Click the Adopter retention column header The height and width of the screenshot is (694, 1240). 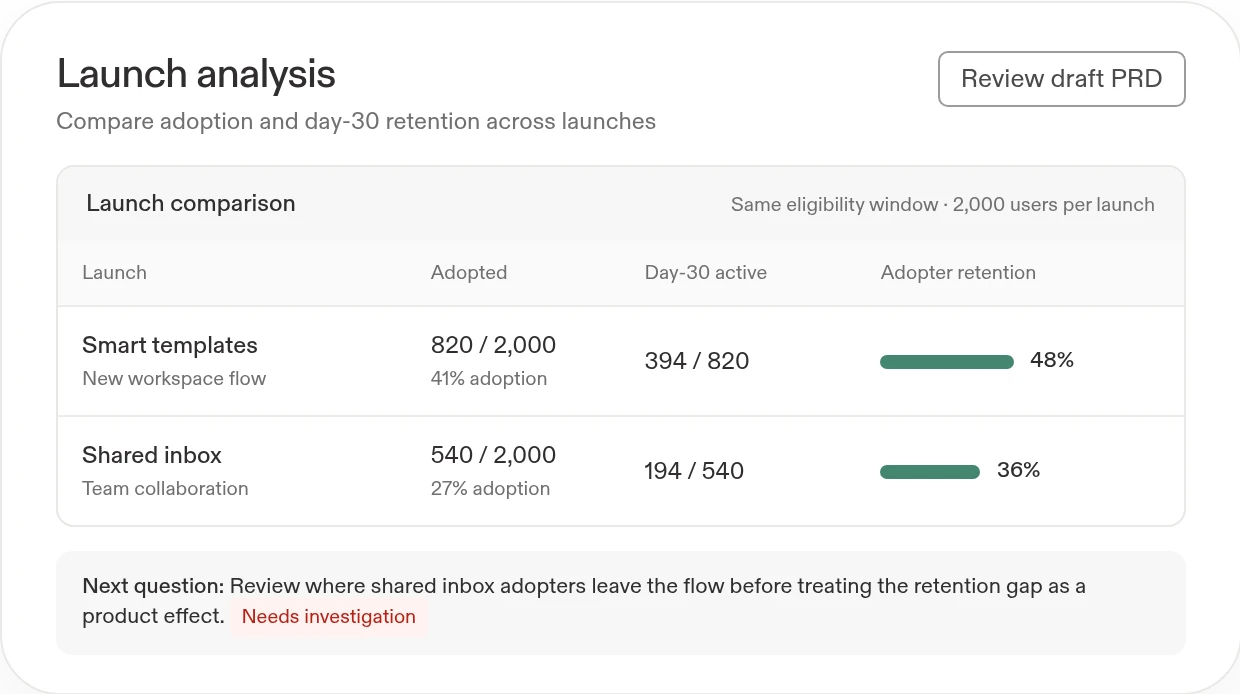(x=958, y=273)
